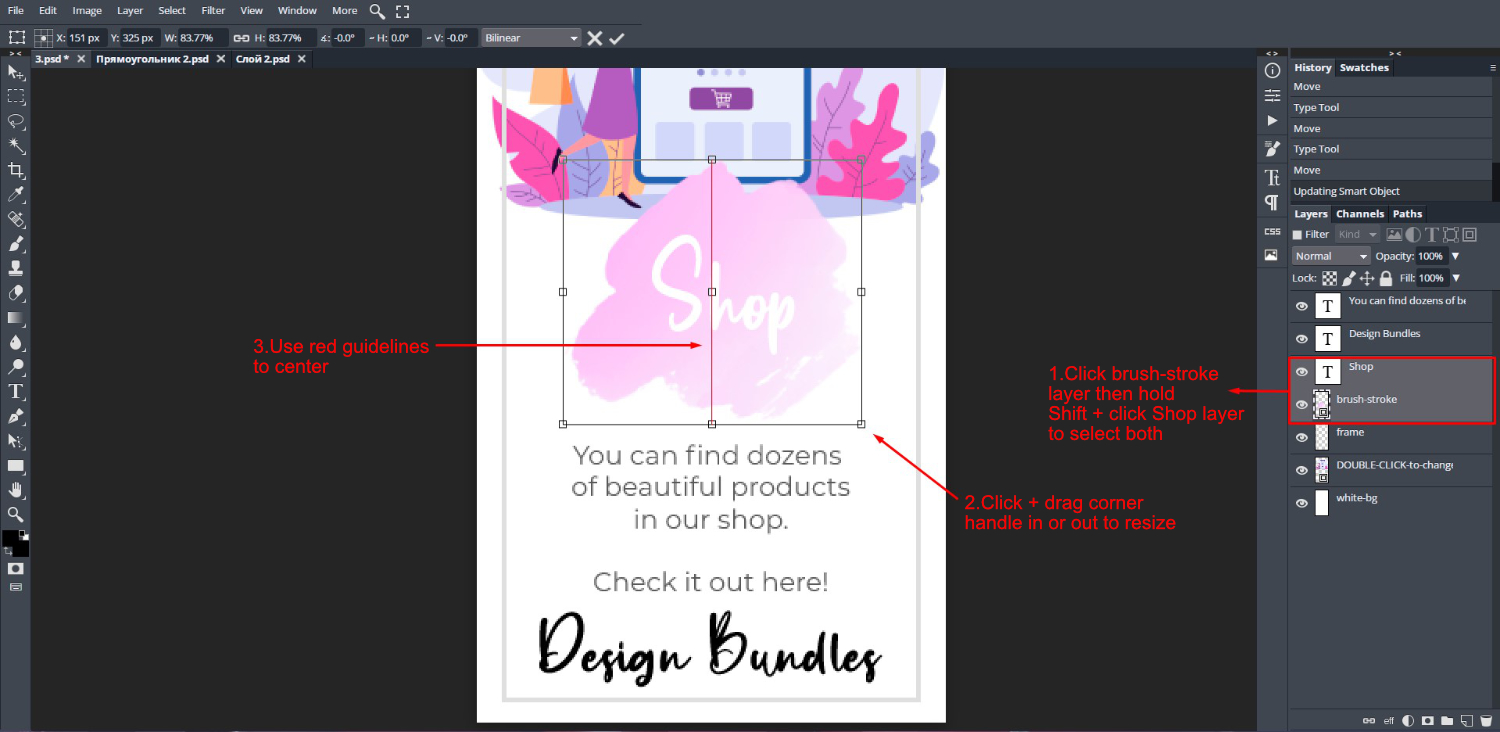Add a new adjustment layer

coord(1408,720)
